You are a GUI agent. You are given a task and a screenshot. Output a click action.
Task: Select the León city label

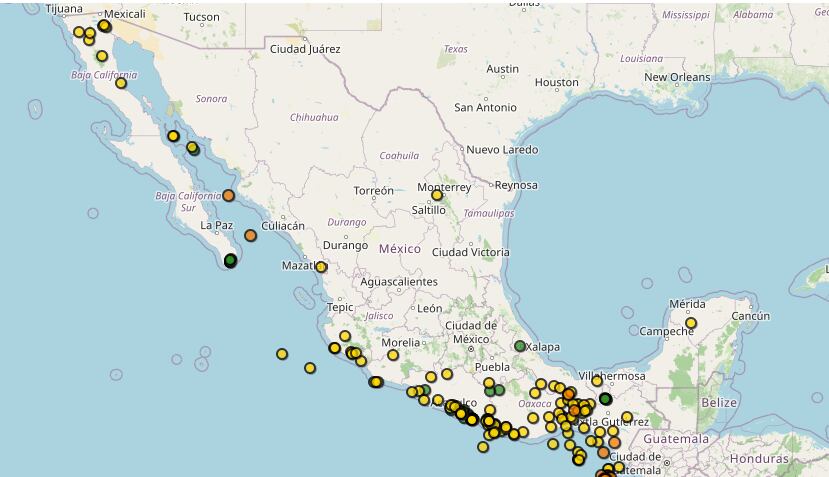429,308
